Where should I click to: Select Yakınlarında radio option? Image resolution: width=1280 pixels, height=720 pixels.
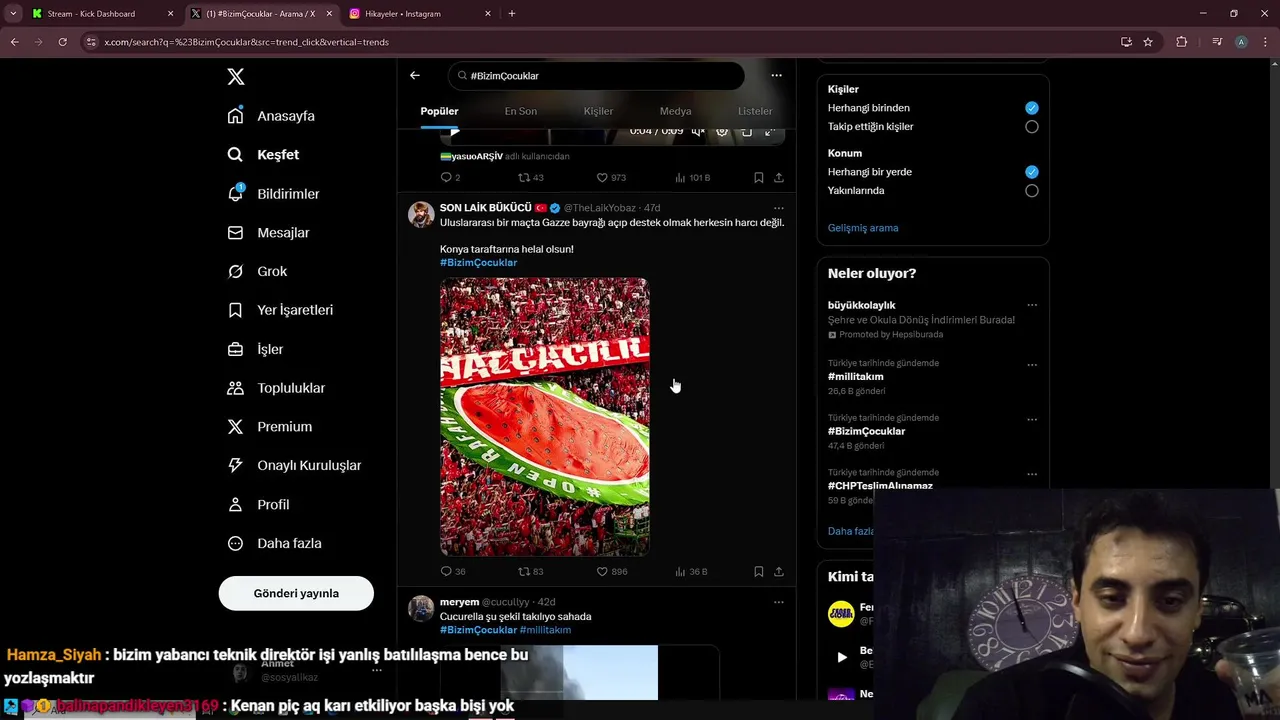click(x=1032, y=191)
